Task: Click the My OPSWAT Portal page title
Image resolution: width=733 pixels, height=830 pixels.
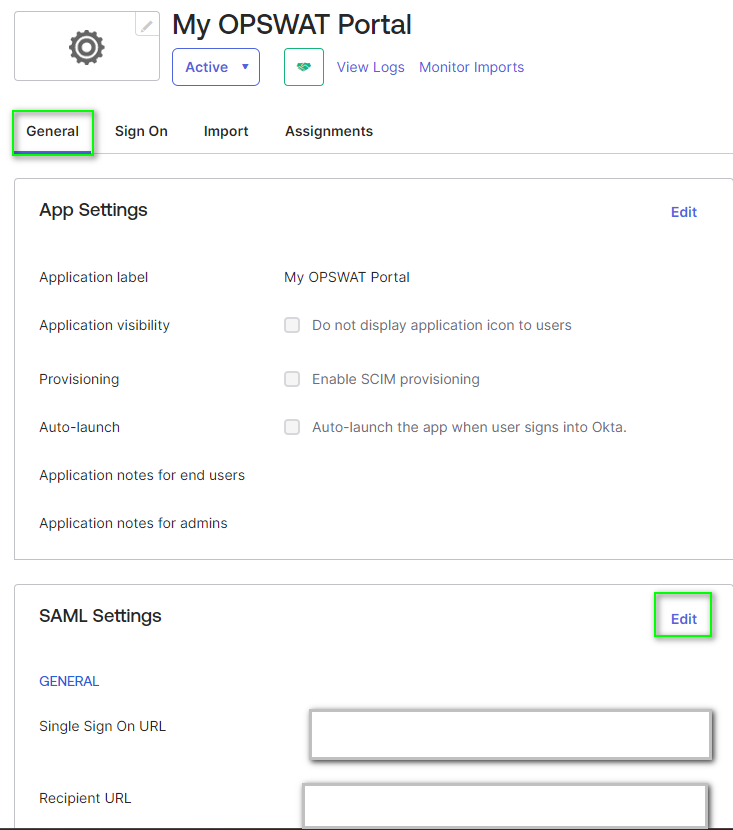Action: click(x=292, y=24)
